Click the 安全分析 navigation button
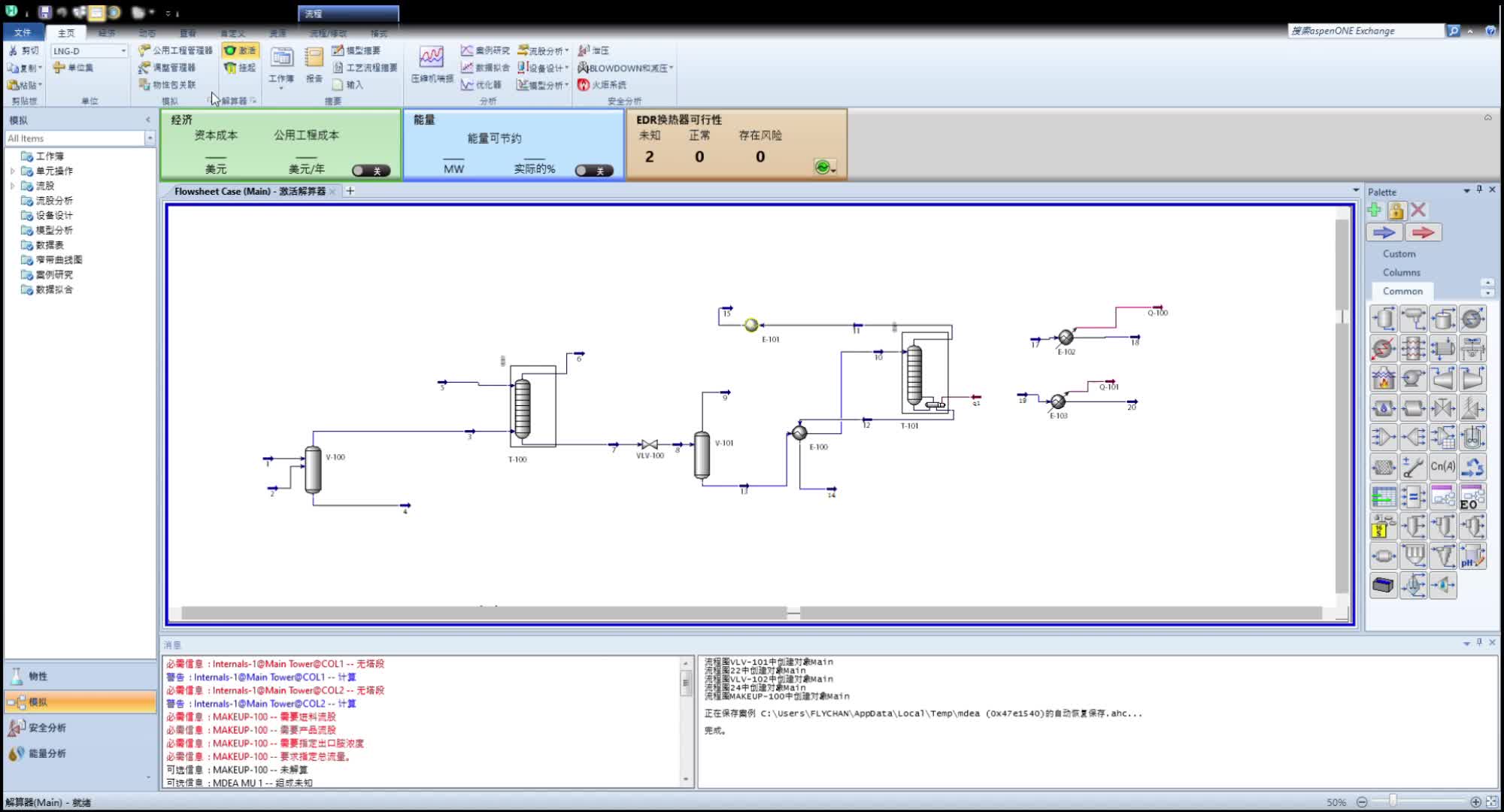 47,727
